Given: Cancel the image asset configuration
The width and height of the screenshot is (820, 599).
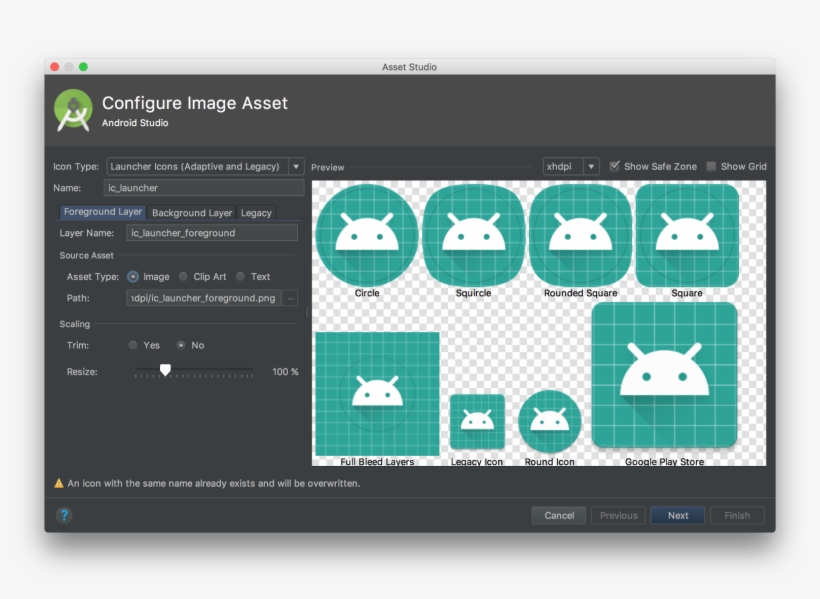Looking at the screenshot, I should point(558,515).
